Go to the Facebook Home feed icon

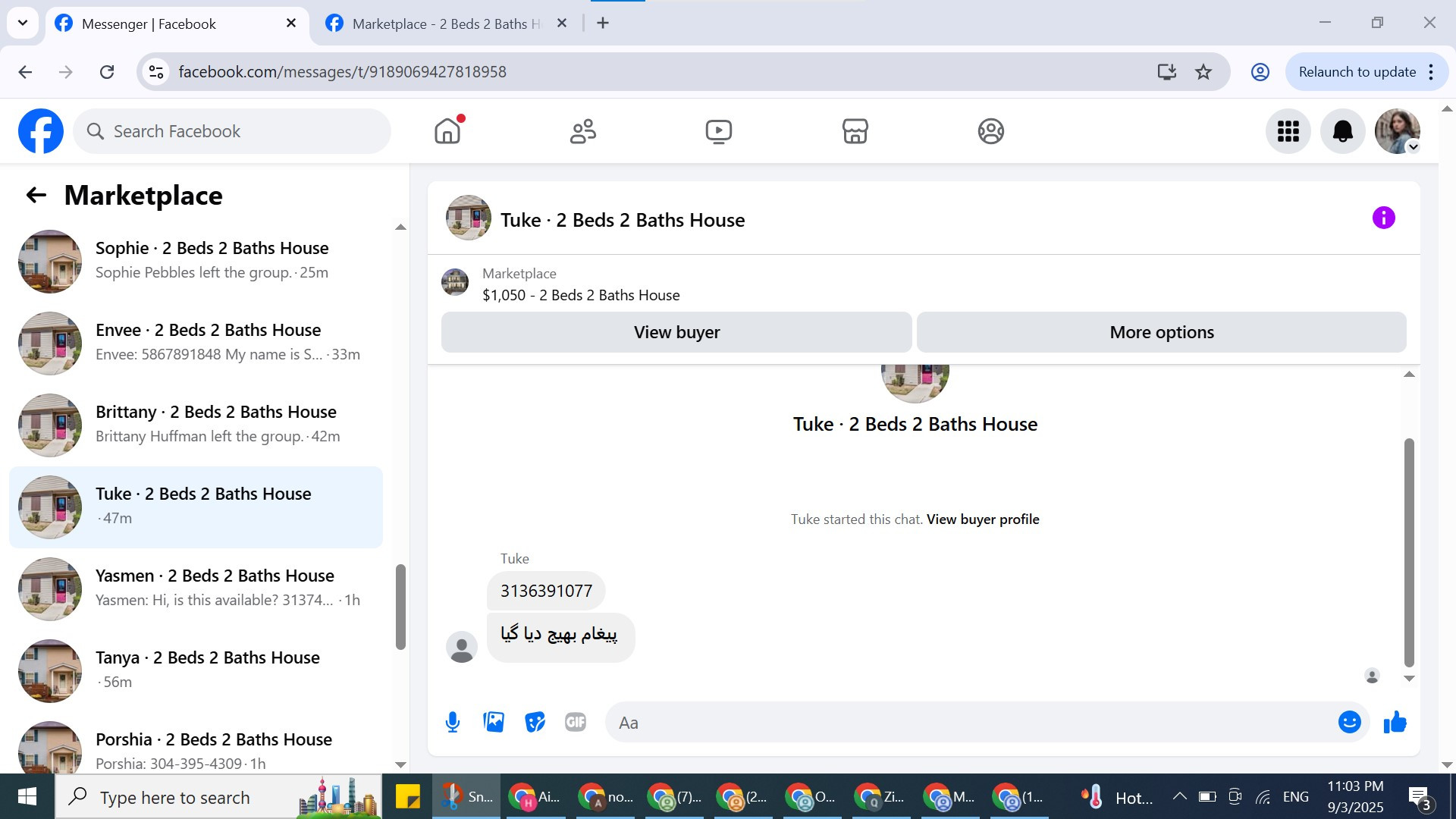click(x=447, y=131)
